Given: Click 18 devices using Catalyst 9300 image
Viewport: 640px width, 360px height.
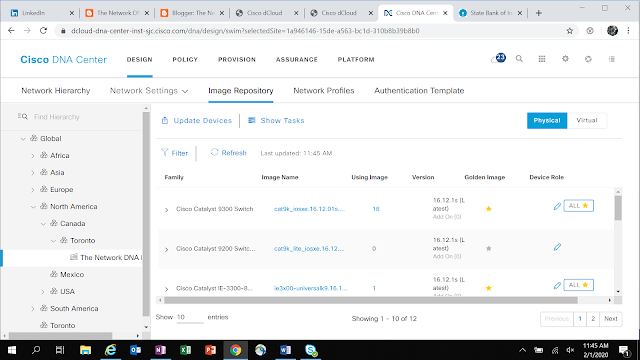Looking at the screenshot, I should coord(376,209).
